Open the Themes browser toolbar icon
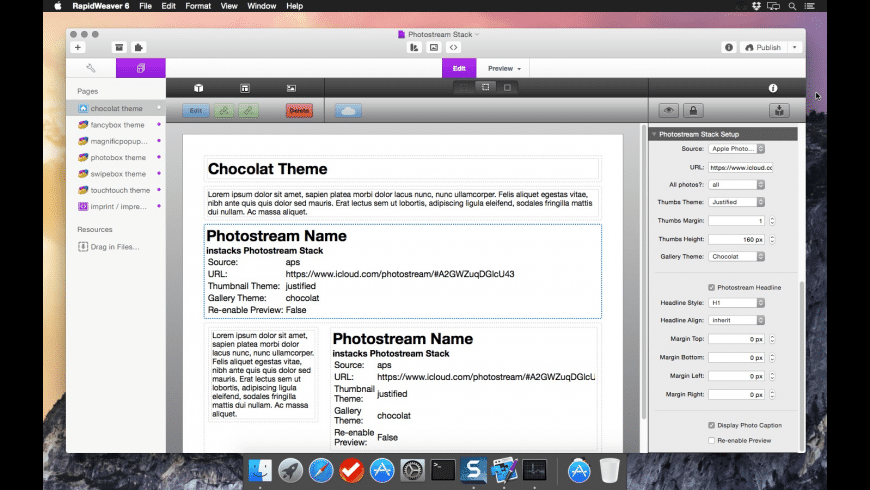Image resolution: width=870 pixels, height=490 pixels. pos(414,48)
